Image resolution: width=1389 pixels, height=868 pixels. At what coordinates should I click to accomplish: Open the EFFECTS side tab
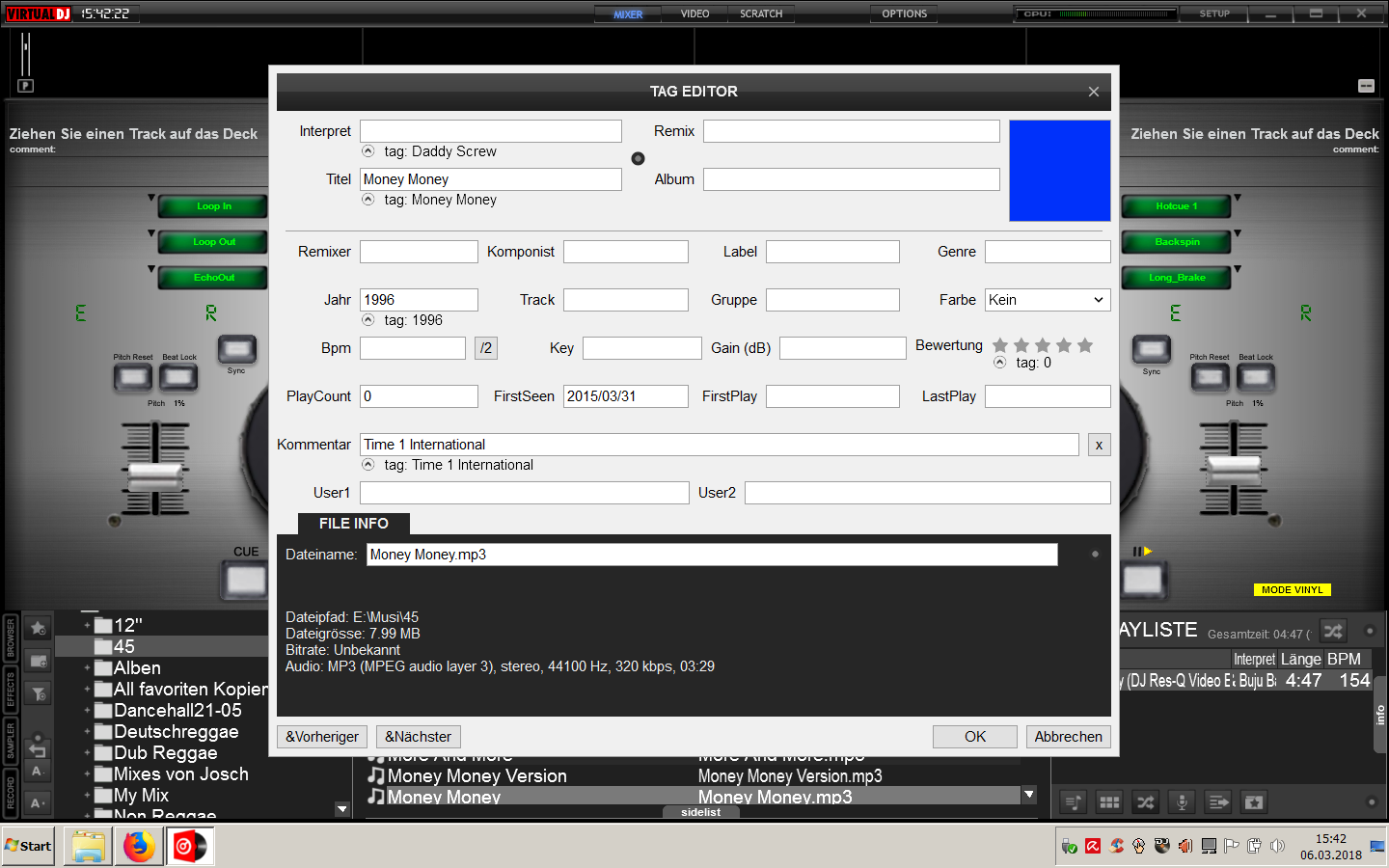11,690
